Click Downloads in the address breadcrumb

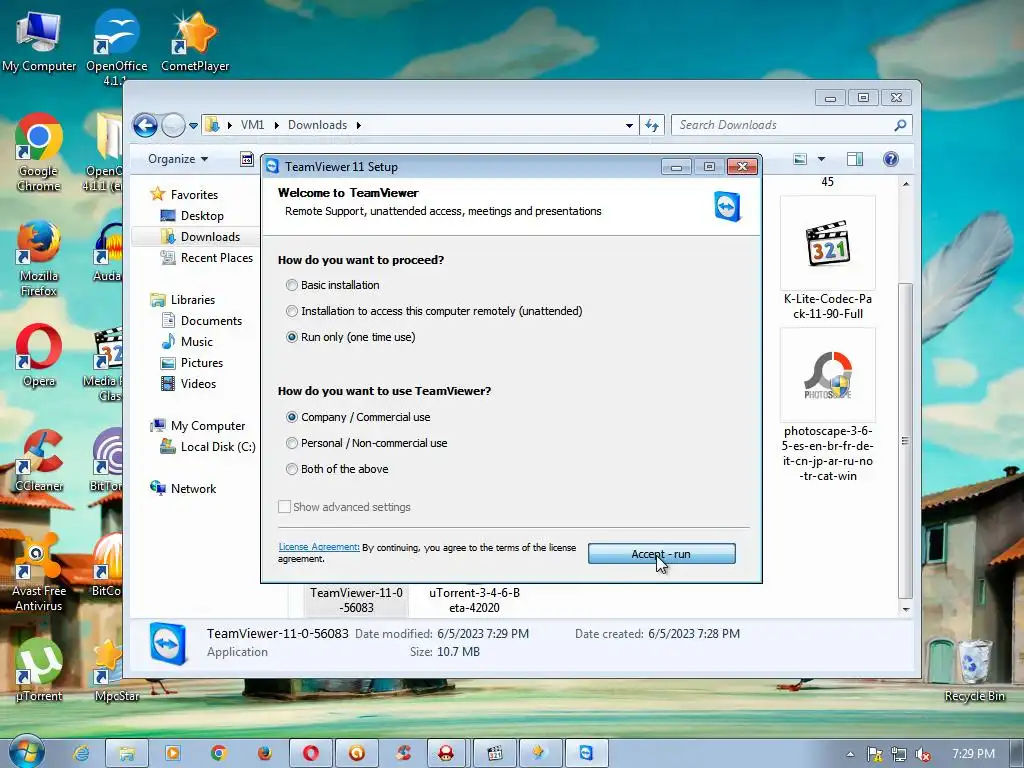click(317, 125)
